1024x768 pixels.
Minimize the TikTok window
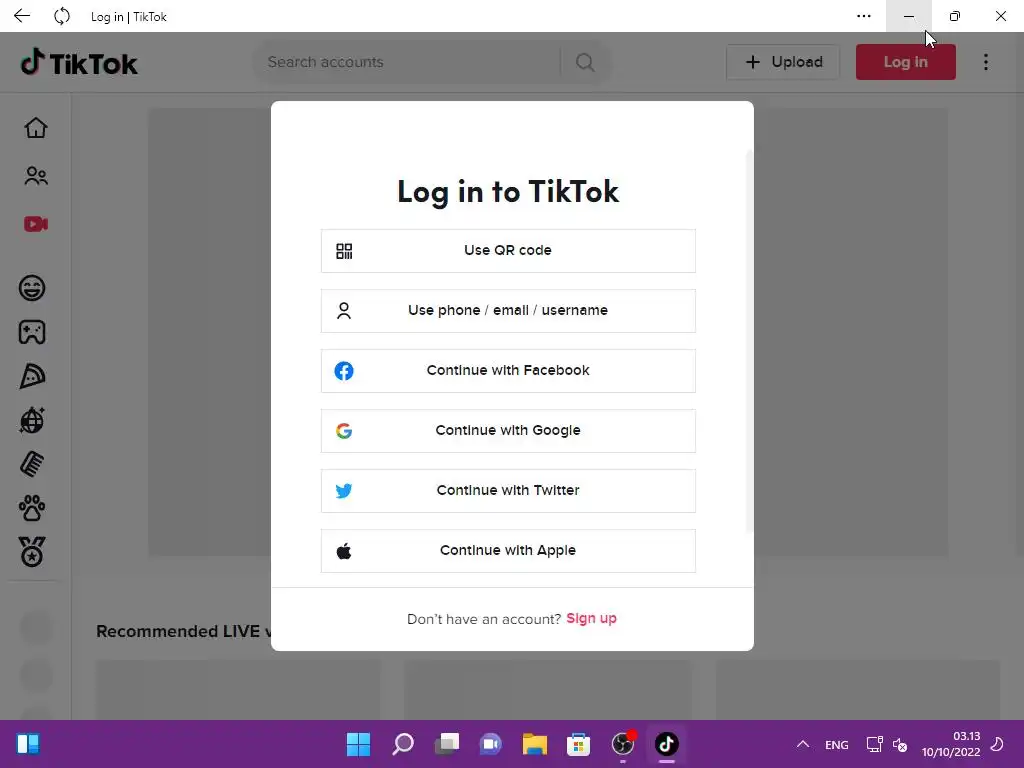pyautogui.click(x=908, y=16)
